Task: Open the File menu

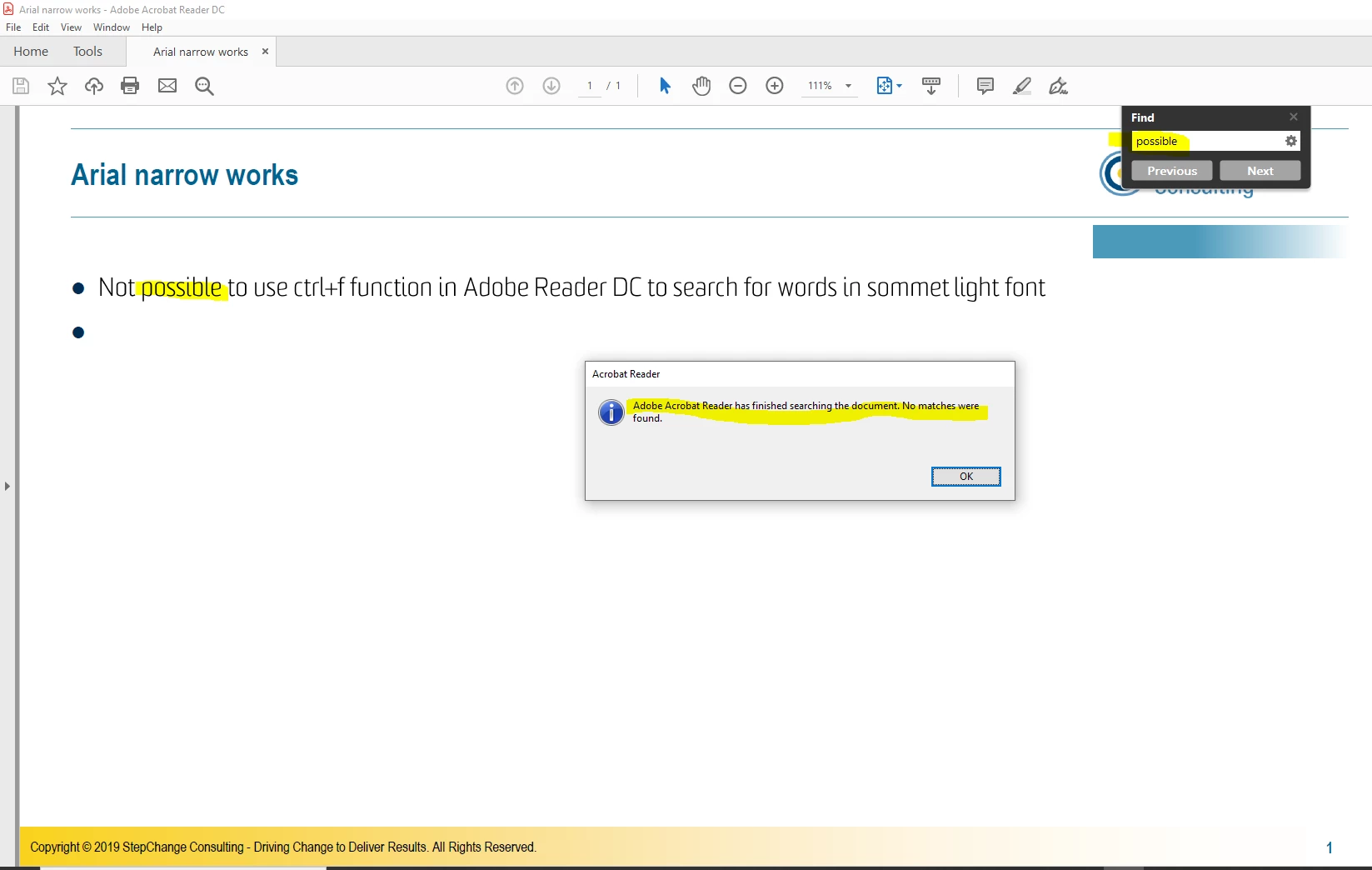Action: pyautogui.click(x=13, y=27)
